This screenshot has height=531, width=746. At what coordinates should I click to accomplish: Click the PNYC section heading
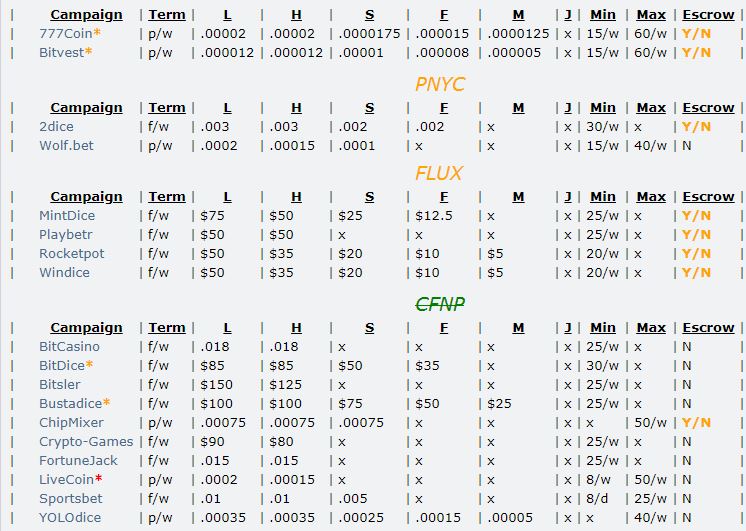[440, 84]
